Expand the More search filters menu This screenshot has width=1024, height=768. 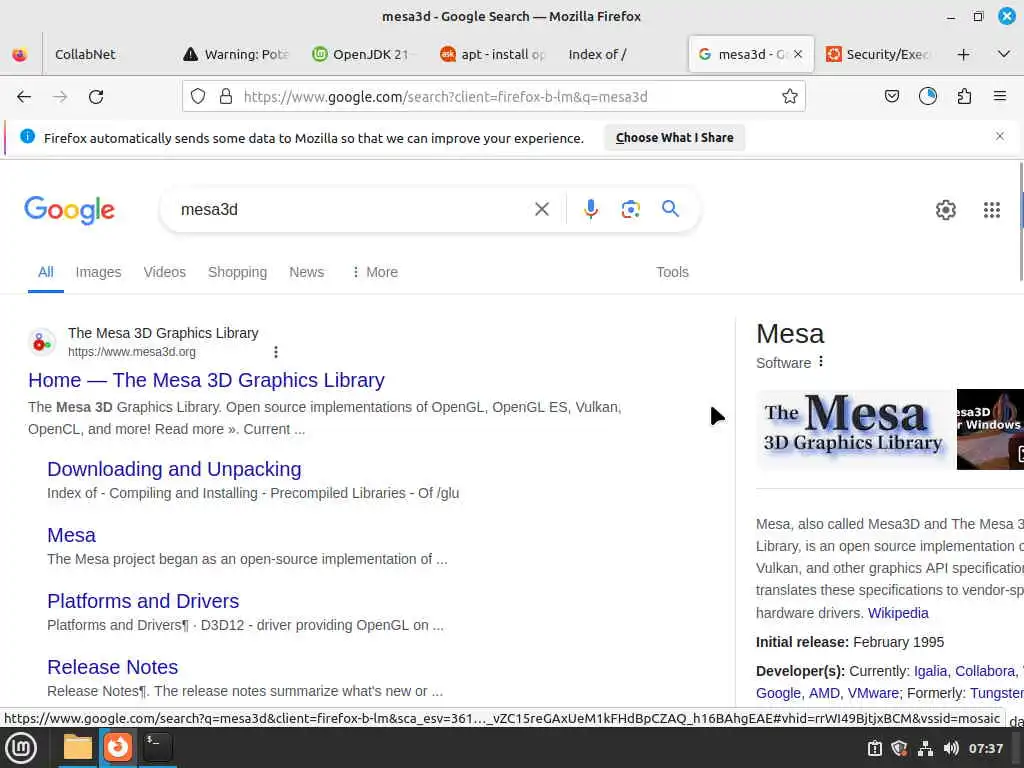click(x=375, y=272)
